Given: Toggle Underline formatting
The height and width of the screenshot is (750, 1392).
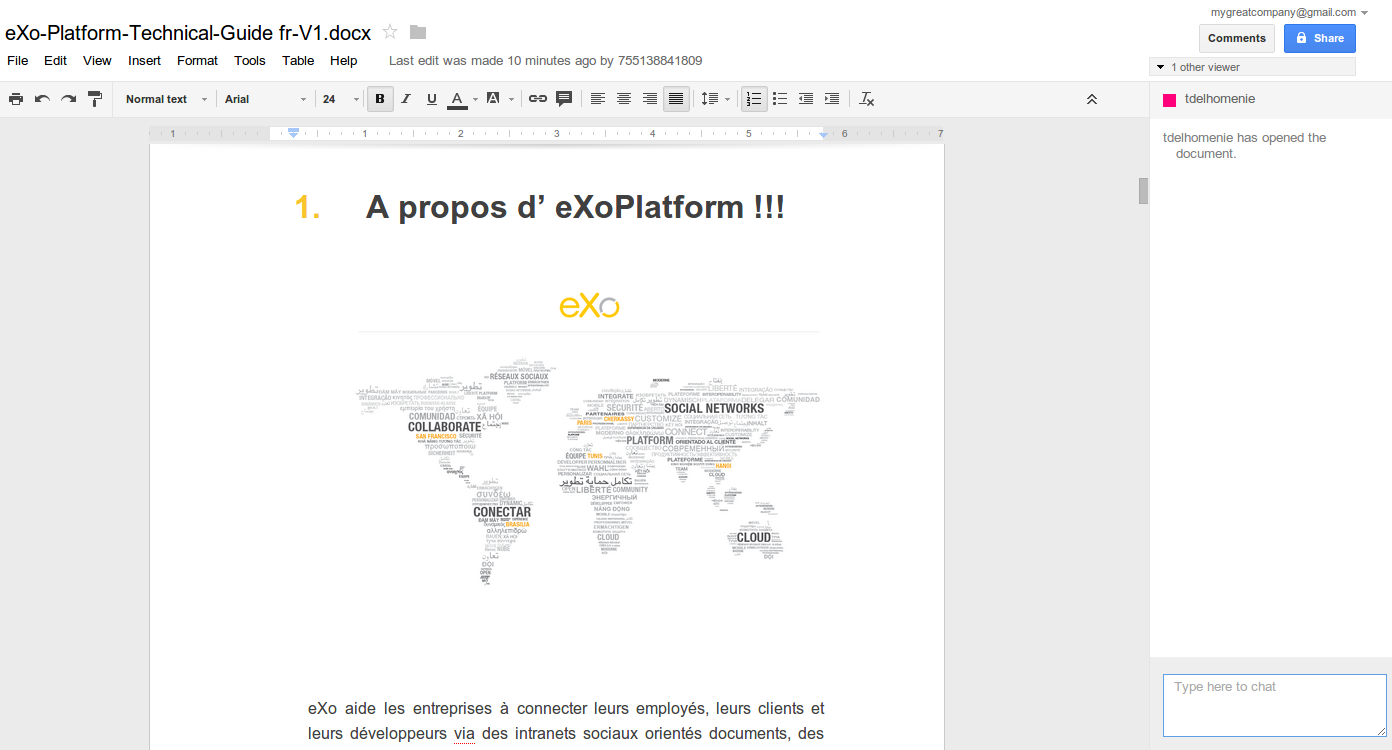Looking at the screenshot, I should [x=432, y=99].
